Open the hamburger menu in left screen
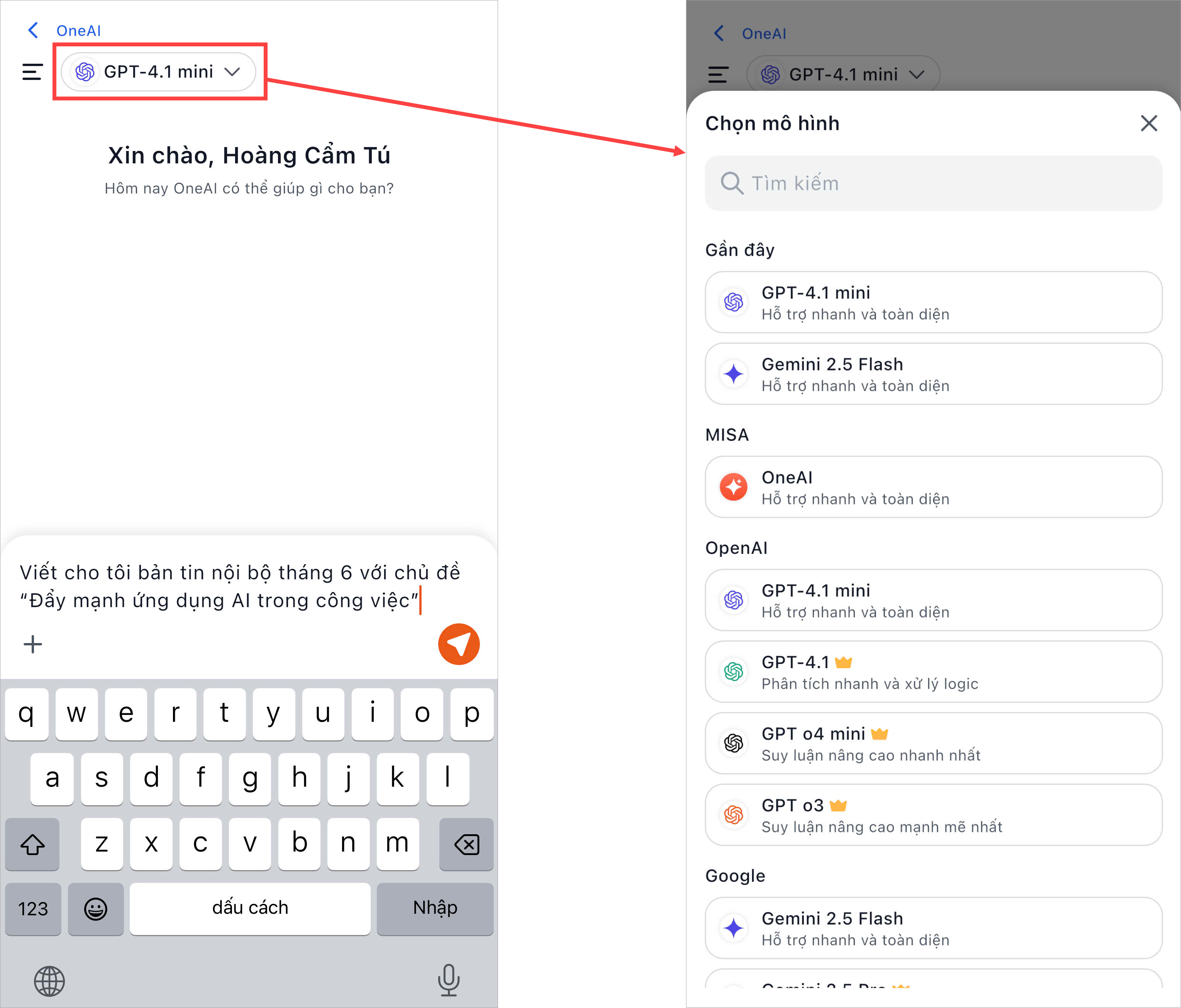 click(x=32, y=72)
